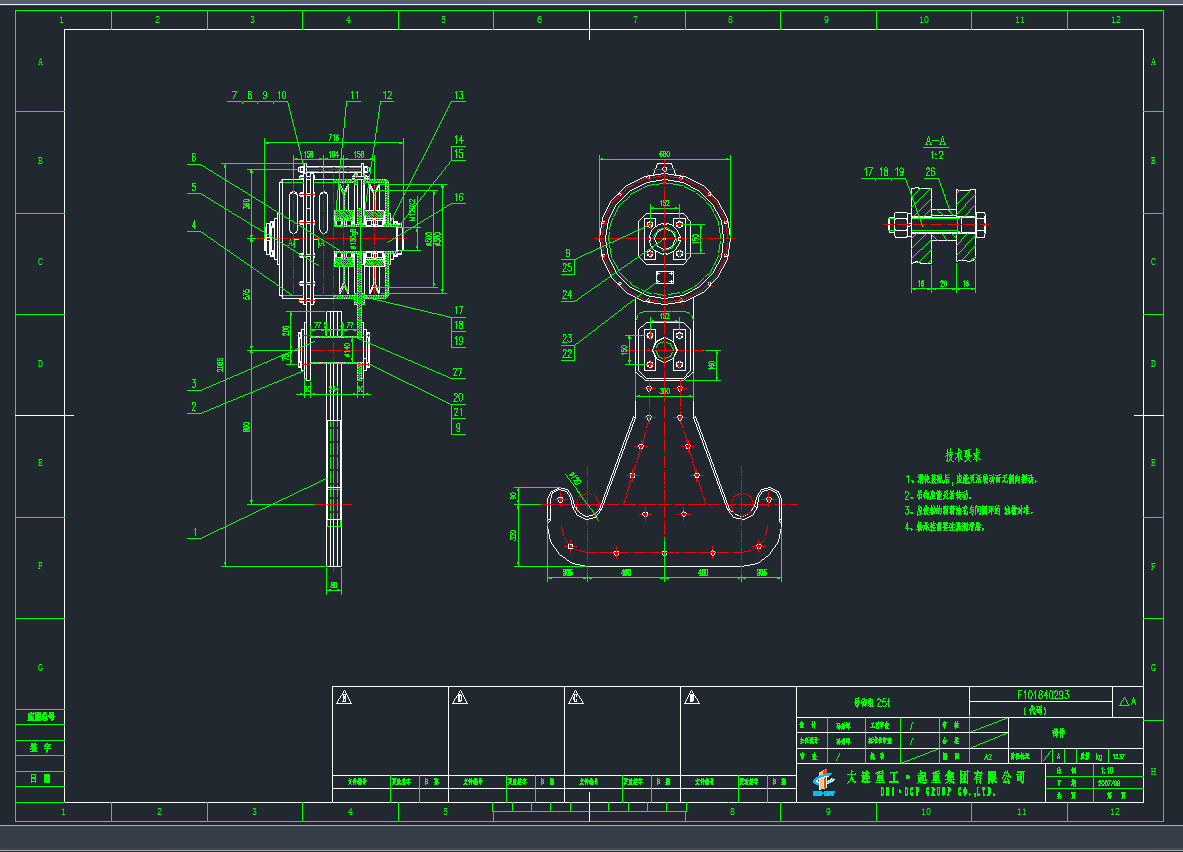Click the 800 vertical dimension
This screenshot has width=1183, height=852.
[246, 427]
